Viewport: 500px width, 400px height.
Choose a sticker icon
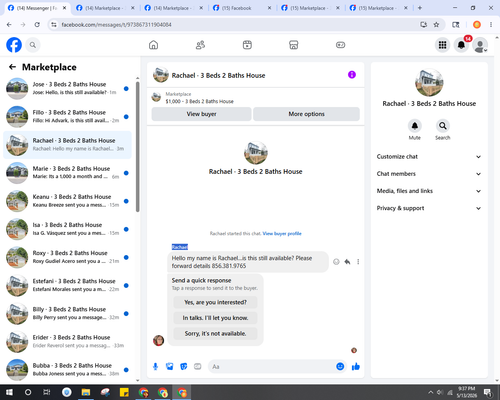[x=184, y=367]
